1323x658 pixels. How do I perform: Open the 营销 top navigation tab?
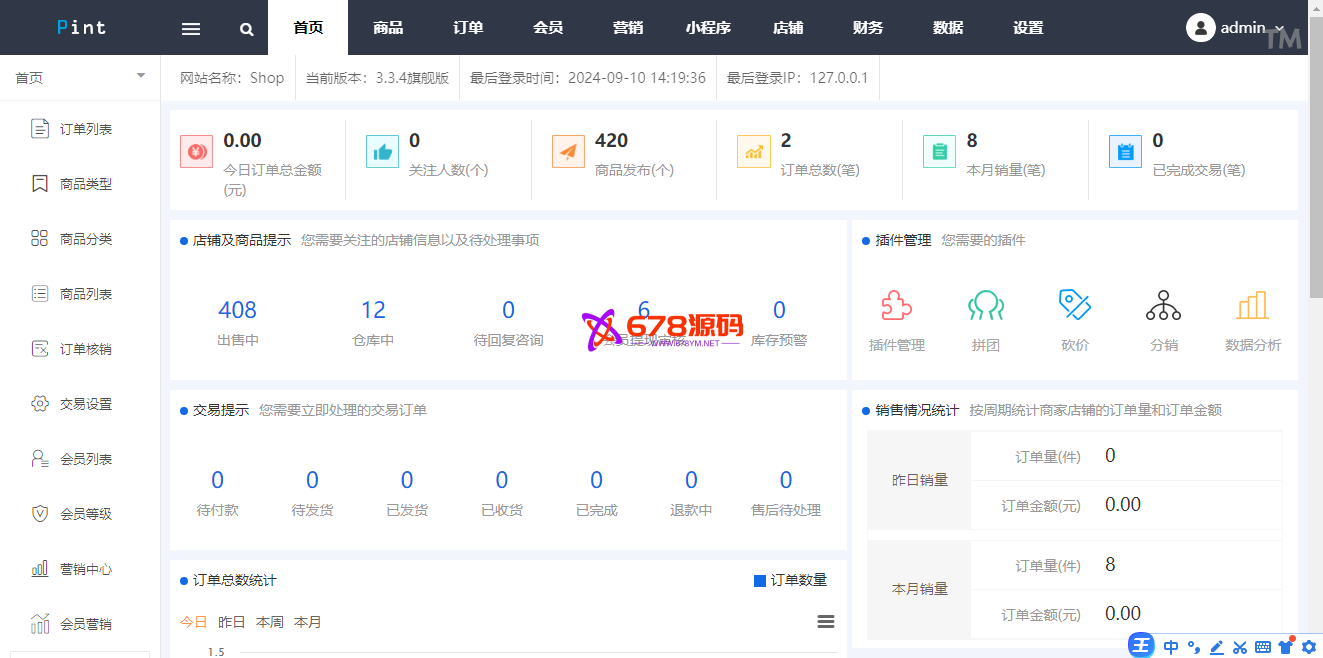pyautogui.click(x=628, y=28)
